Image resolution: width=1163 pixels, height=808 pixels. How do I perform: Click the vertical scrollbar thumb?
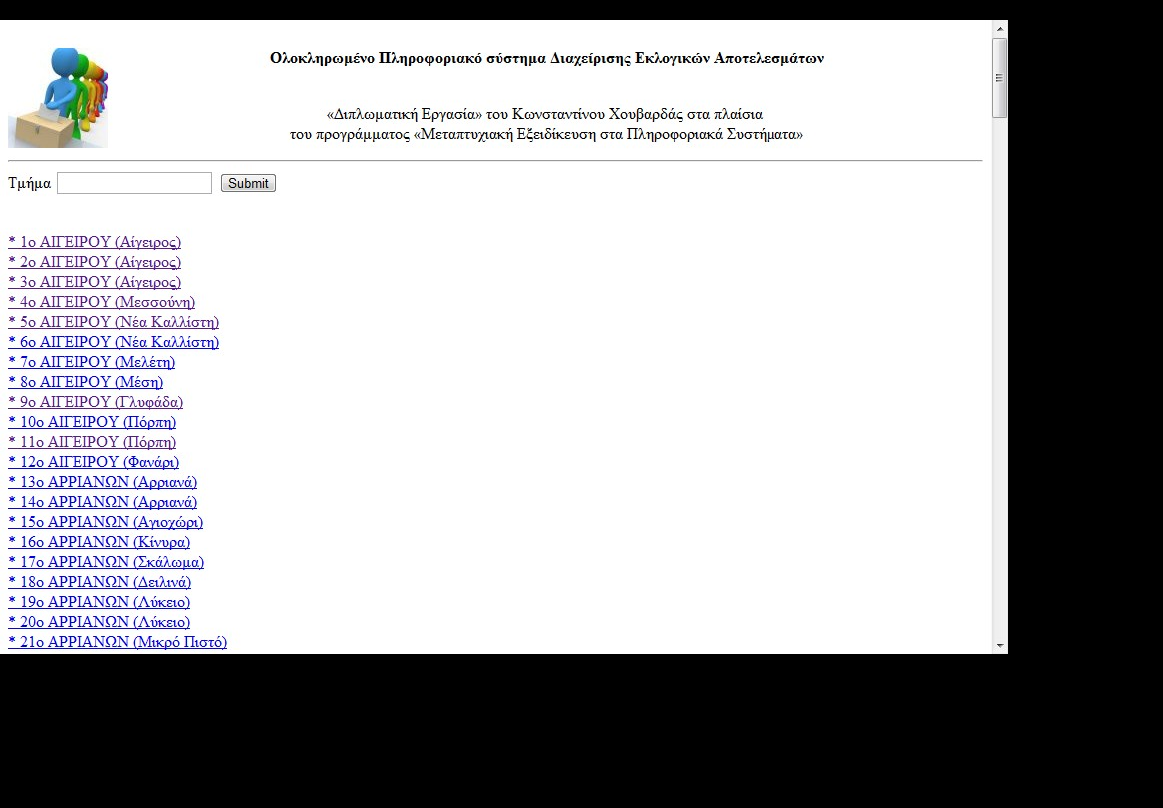[x=1000, y=78]
